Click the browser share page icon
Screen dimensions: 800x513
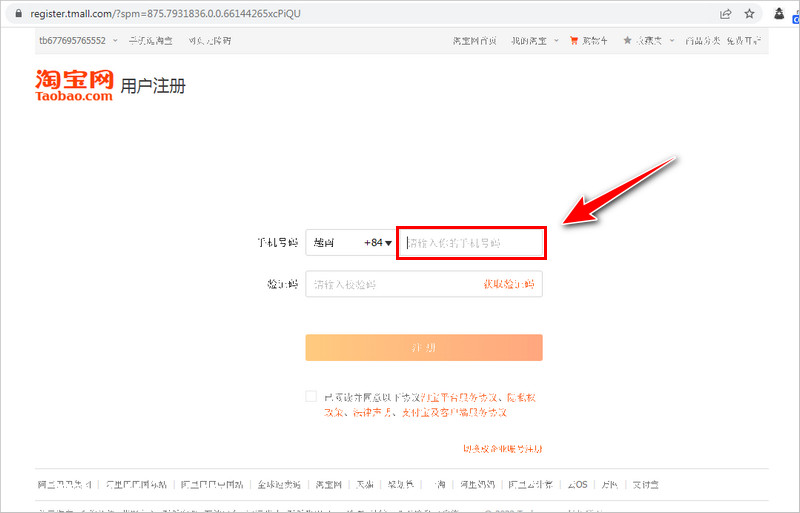tap(725, 14)
